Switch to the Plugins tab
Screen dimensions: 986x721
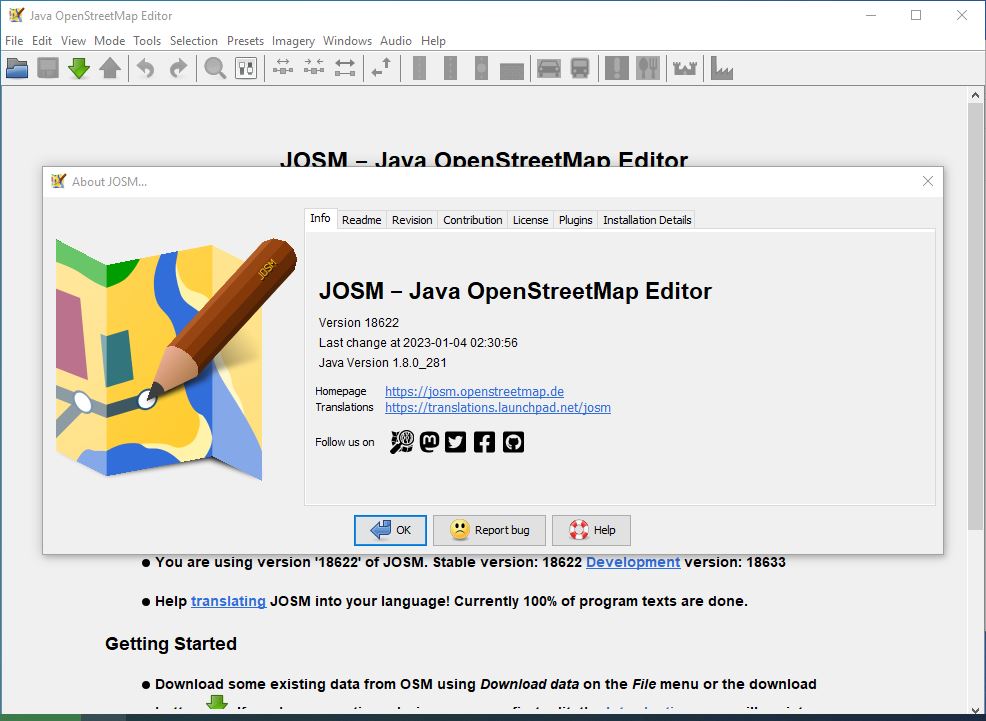tap(575, 220)
